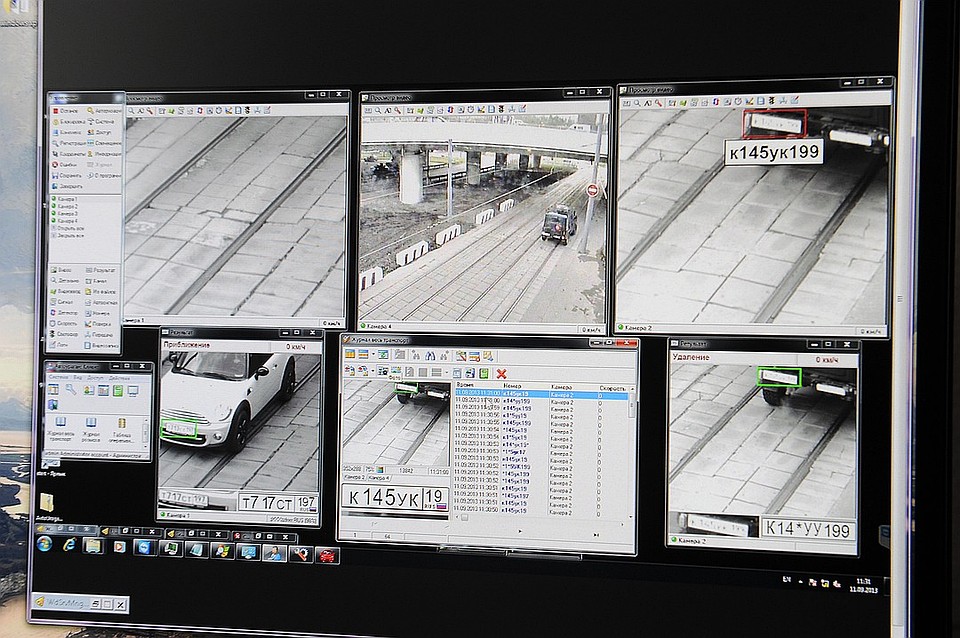Click the client window's vertical scrollbar
The height and width of the screenshot is (638, 960).
(145, 430)
